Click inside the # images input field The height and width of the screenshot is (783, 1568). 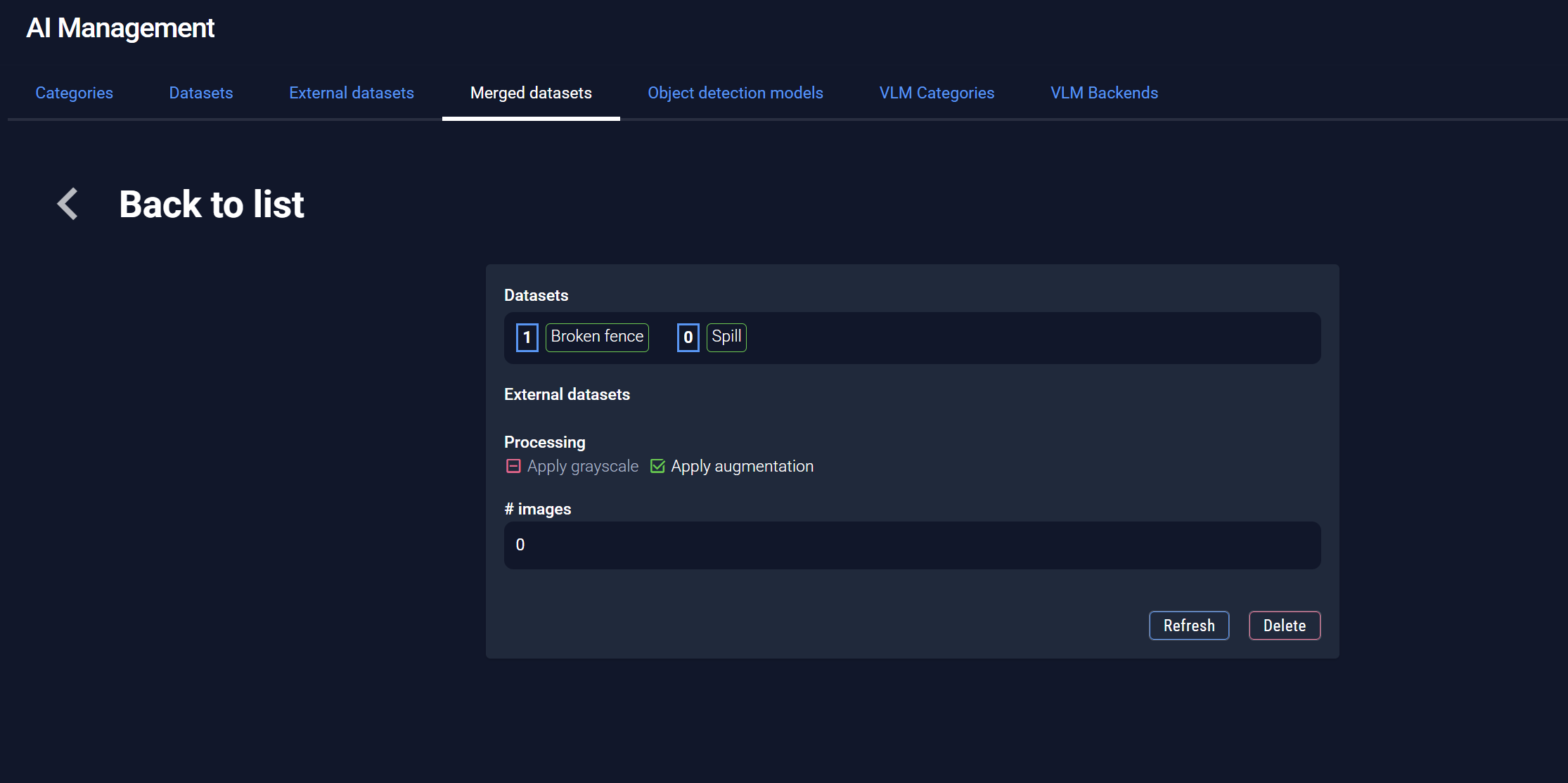click(x=912, y=545)
